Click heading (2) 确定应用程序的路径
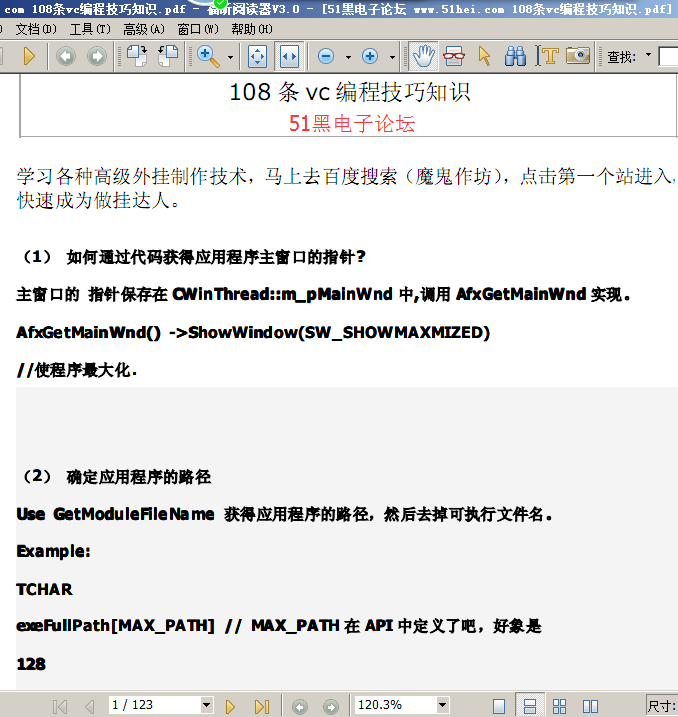This screenshot has width=678, height=717. coord(117,477)
